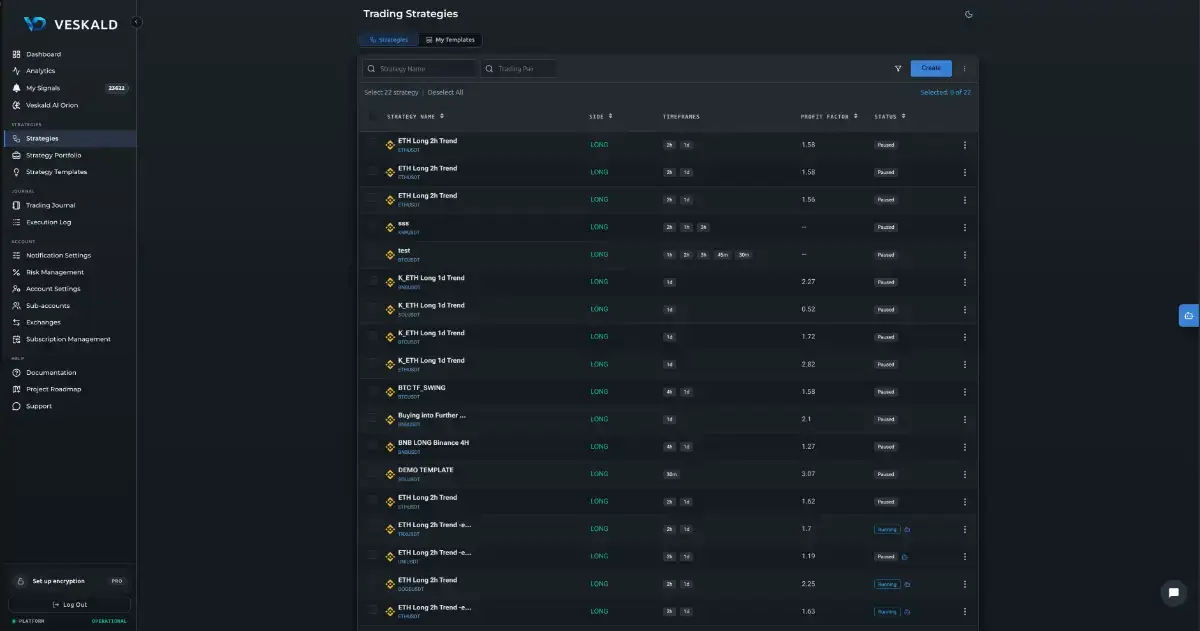Toggle dark mode moon icon

coord(968,14)
